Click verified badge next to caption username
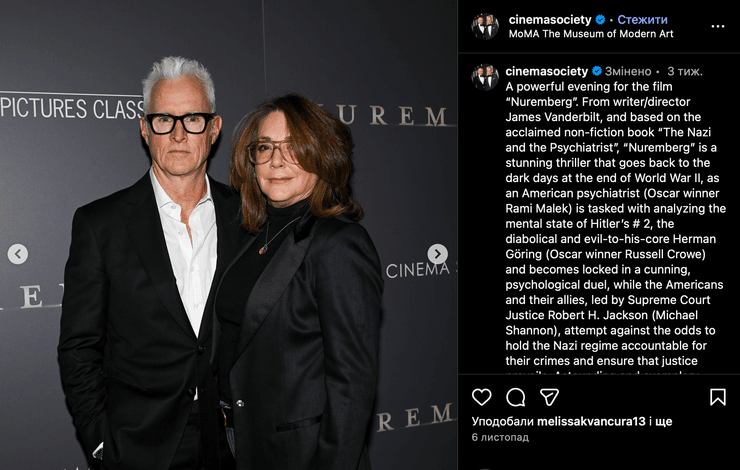The image size is (740, 470). (597, 71)
